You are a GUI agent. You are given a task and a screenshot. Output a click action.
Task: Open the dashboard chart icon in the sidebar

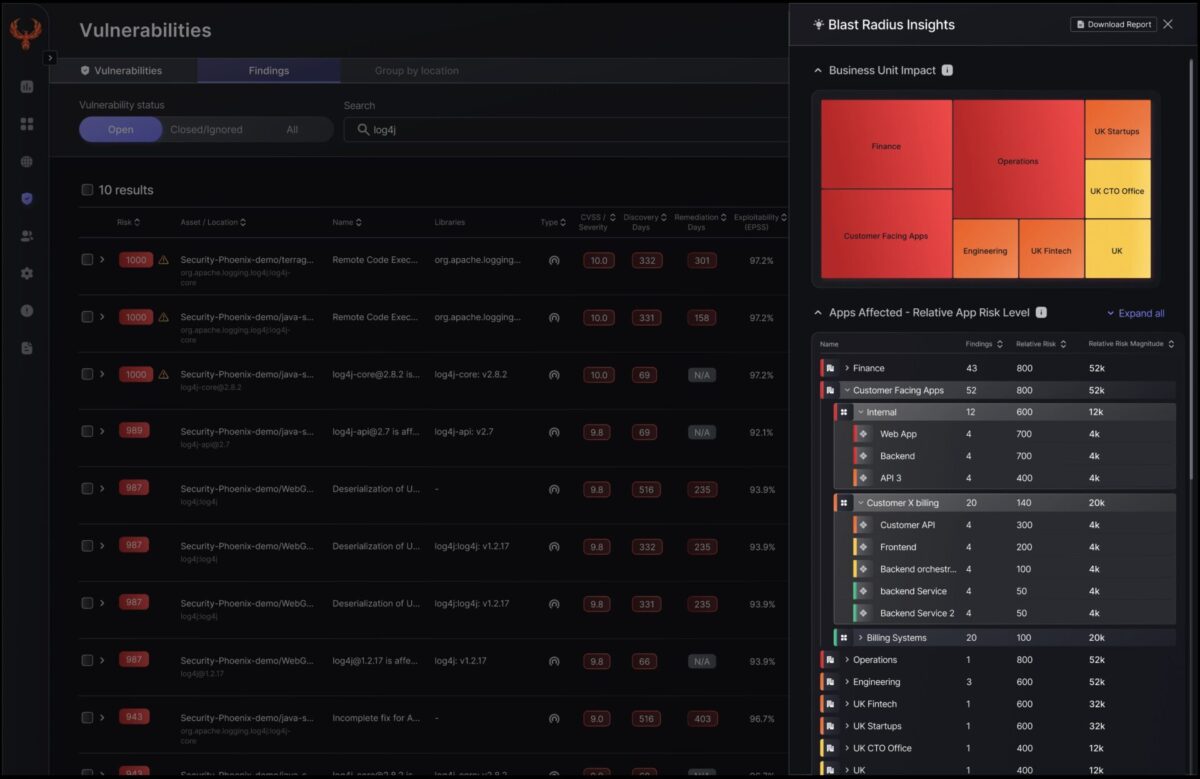[x=27, y=87]
